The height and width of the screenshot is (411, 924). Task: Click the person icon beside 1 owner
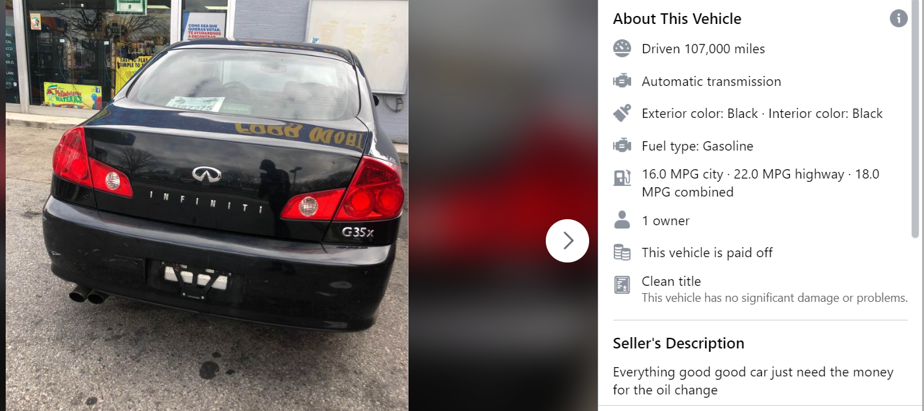click(622, 221)
